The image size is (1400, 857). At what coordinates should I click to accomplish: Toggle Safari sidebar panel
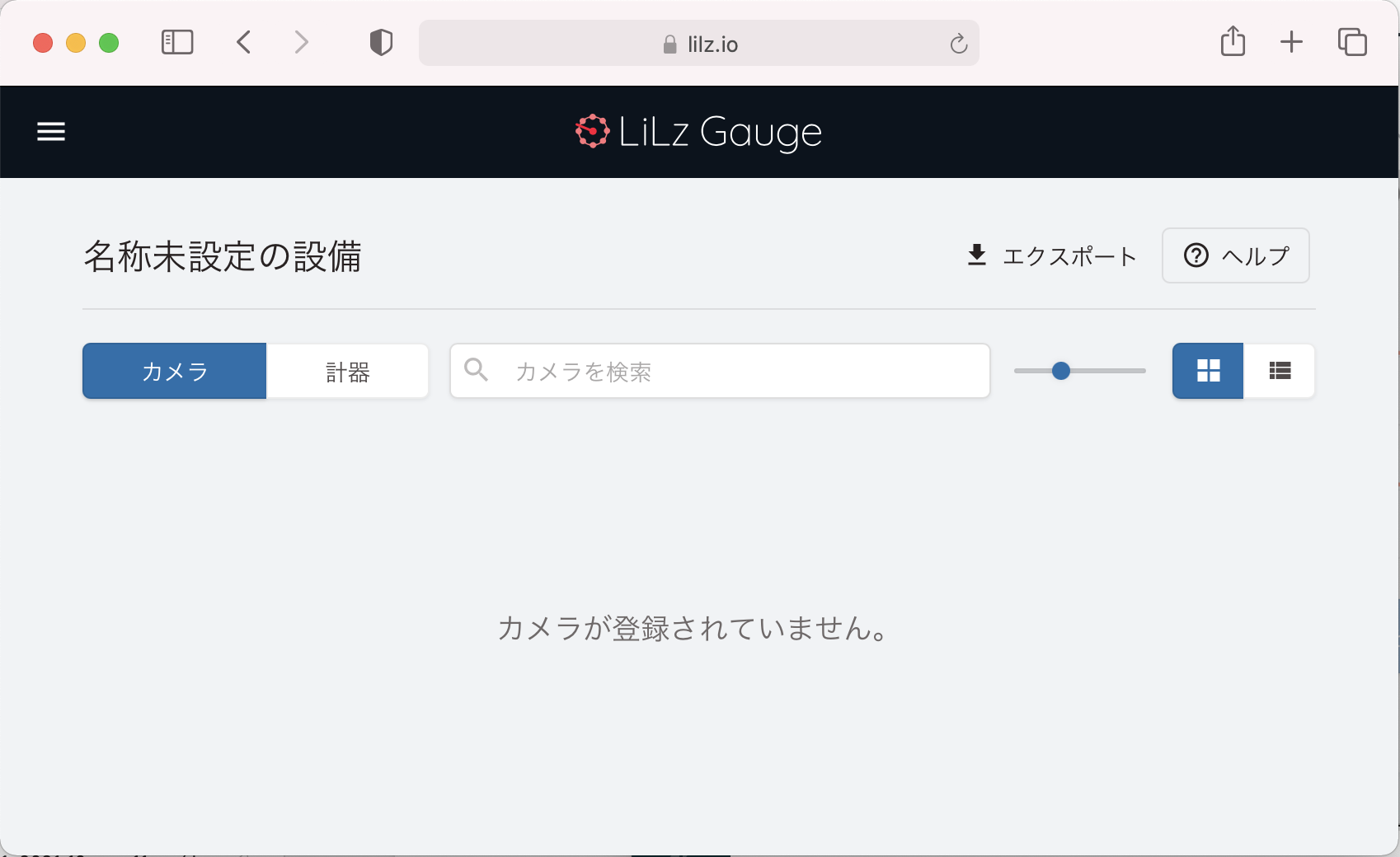tap(177, 42)
